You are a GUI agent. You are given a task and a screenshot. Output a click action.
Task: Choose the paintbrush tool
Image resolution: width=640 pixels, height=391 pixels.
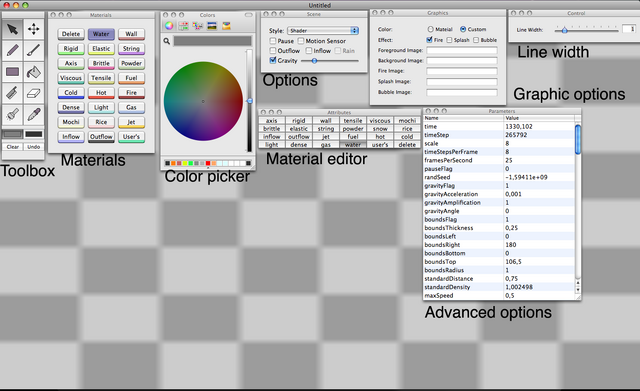tap(33, 50)
